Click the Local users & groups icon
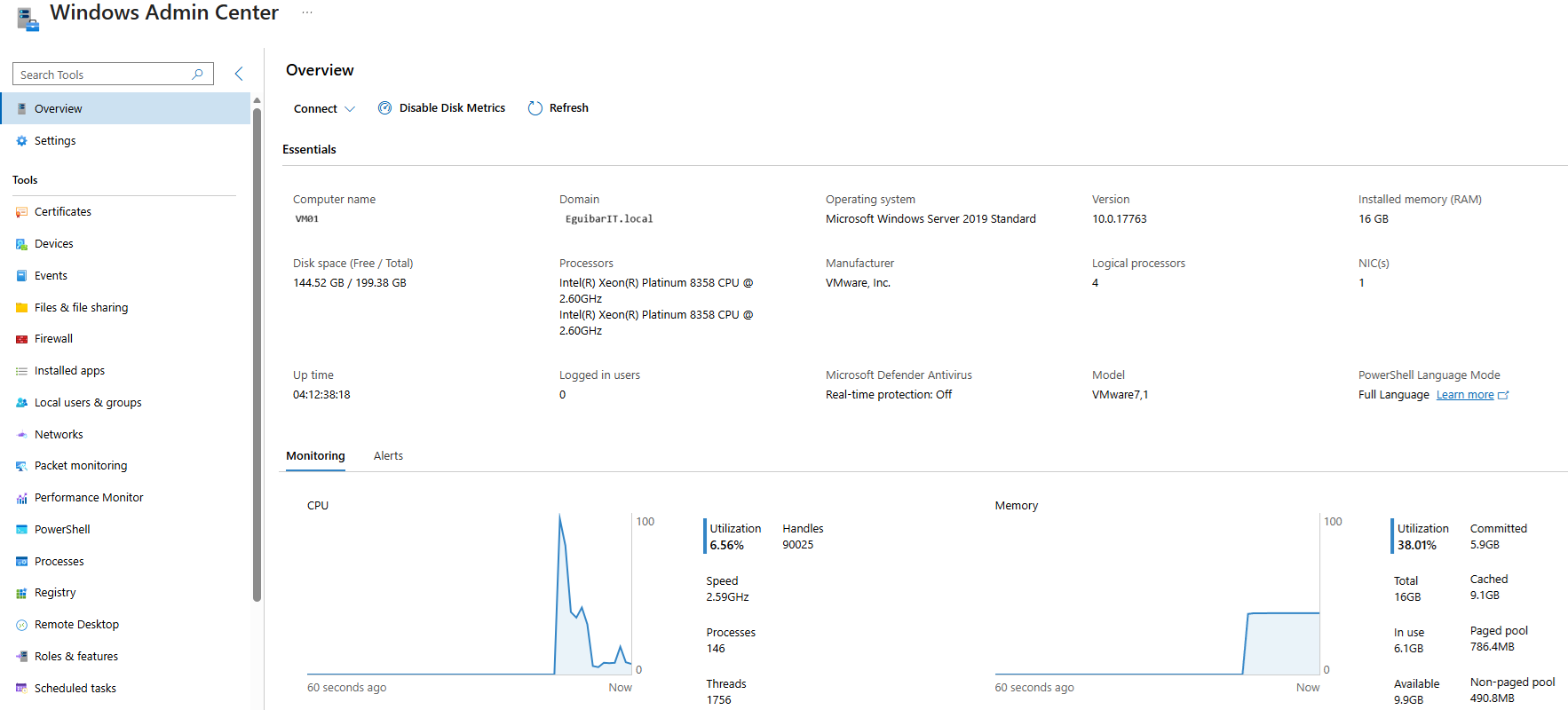The width and height of the screenshot is (1568, 710). pos(21,403)
